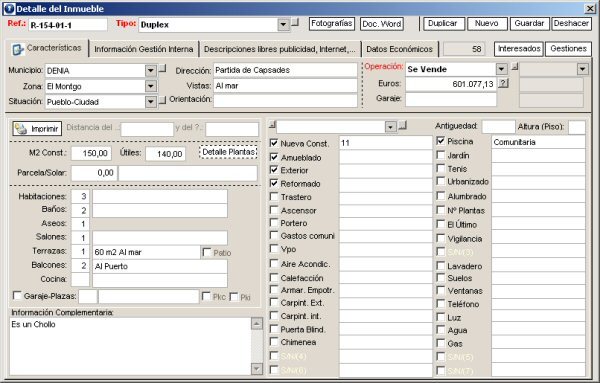Screen dimensions: 600x383
Task: Click scroll down arrow in Información Complementaria
Action: pos(257,369)
